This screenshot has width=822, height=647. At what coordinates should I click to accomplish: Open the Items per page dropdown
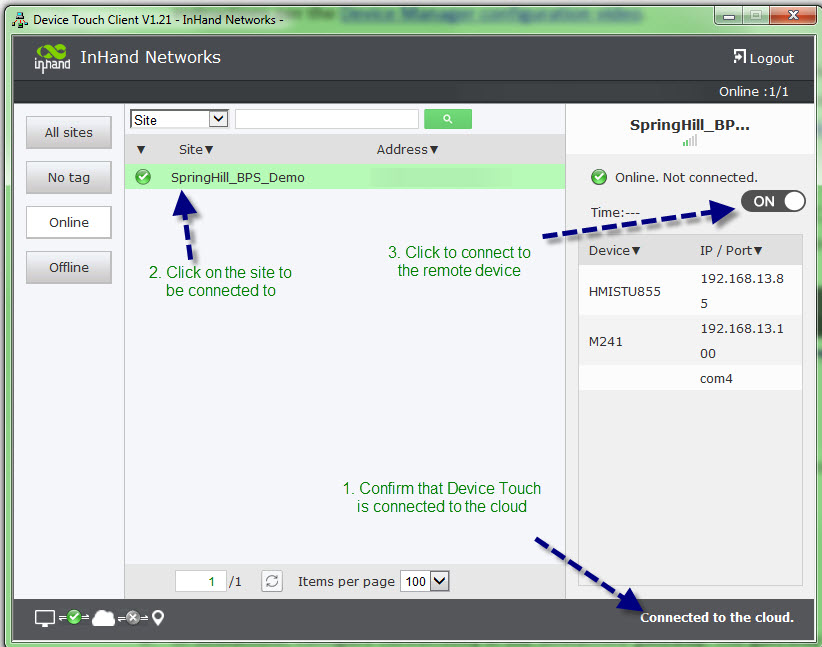click(425, 581)
